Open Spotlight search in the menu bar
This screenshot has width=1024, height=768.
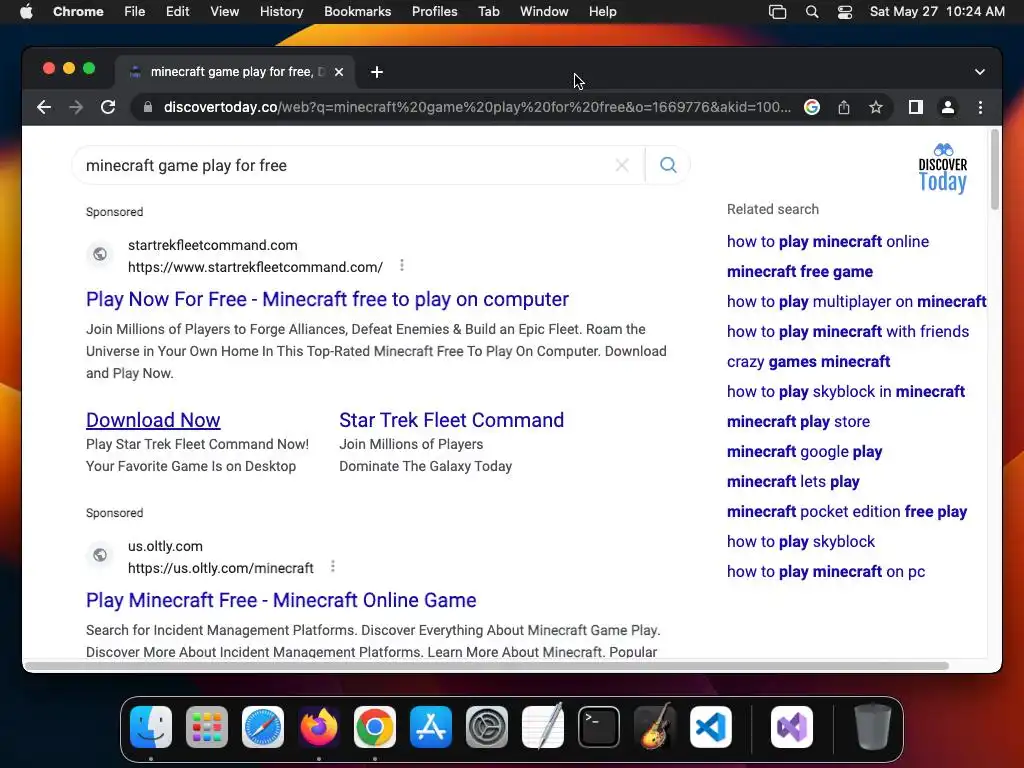812,12
